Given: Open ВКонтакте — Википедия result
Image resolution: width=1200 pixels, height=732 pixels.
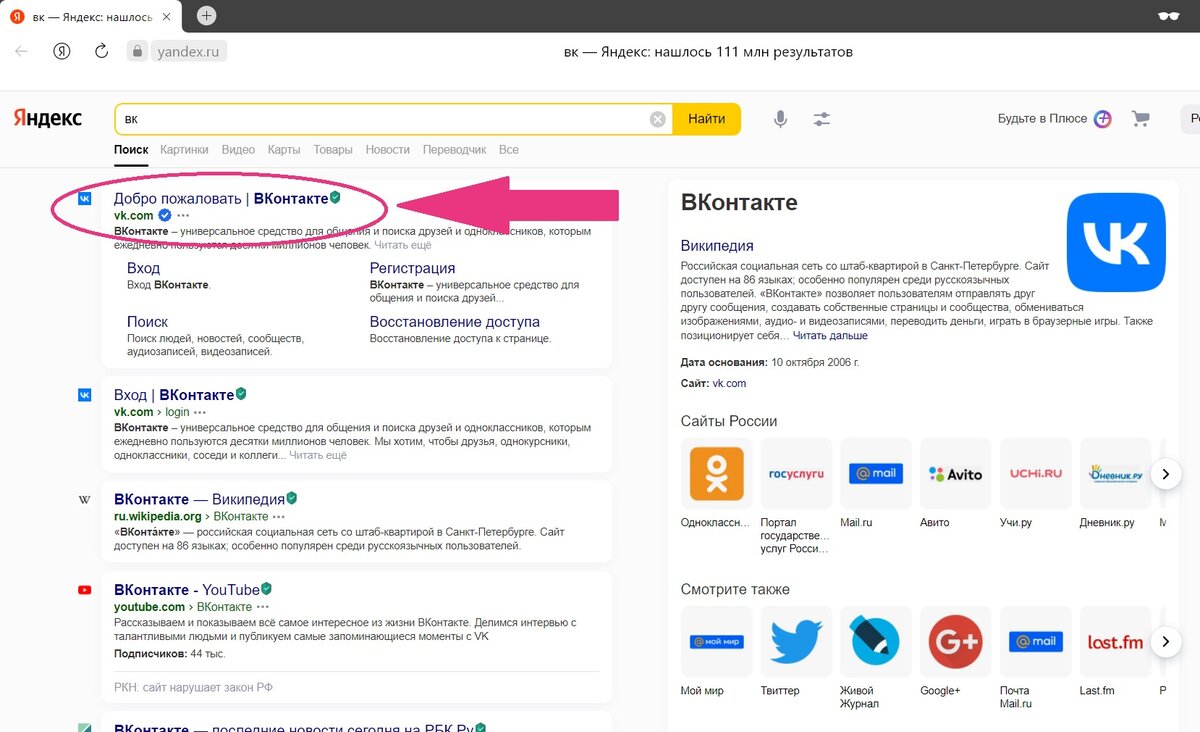Looking at the screenshot, I should pyautogui.click(x=199, y=498).
